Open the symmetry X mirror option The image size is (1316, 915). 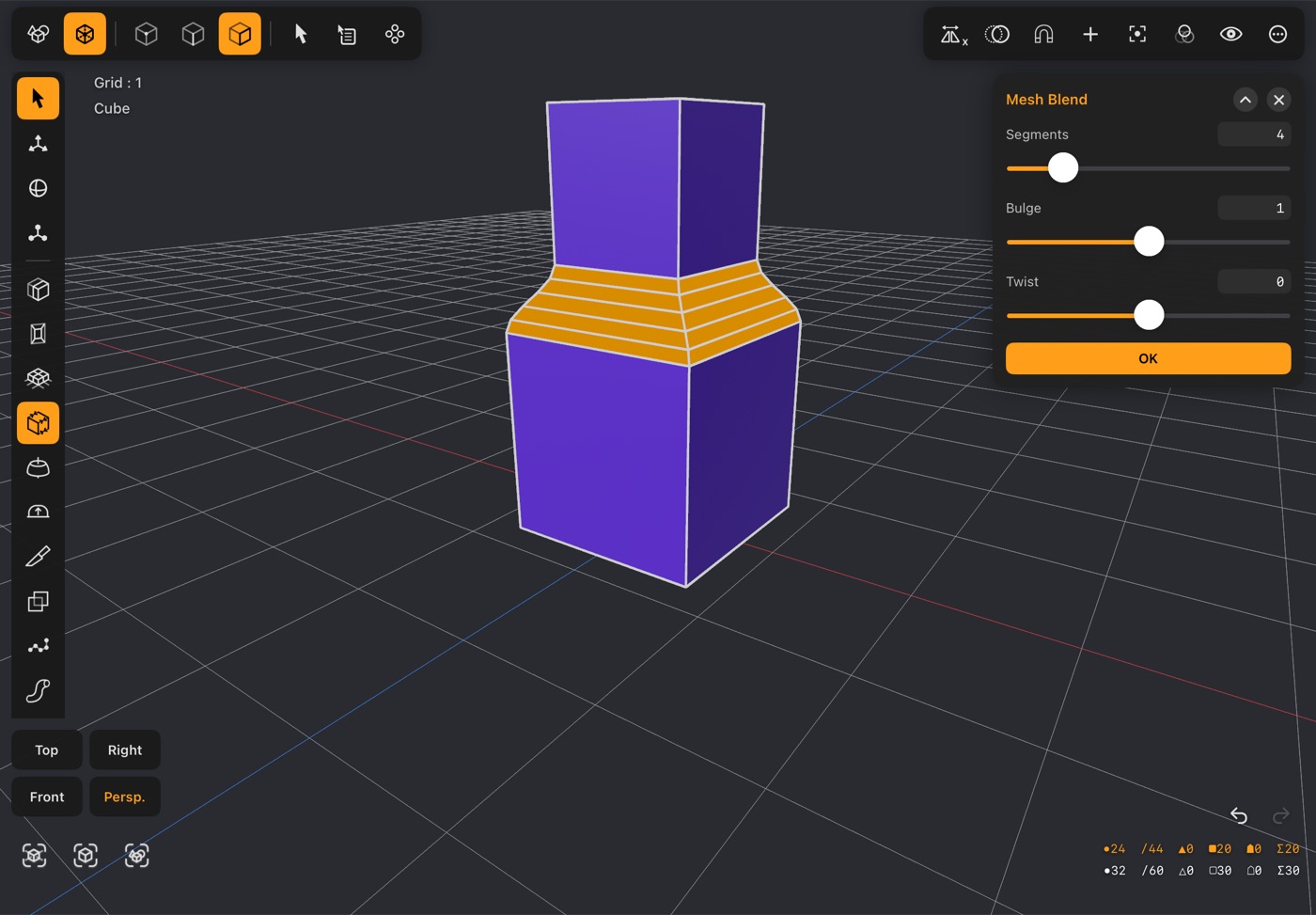[x=953, y=35]
